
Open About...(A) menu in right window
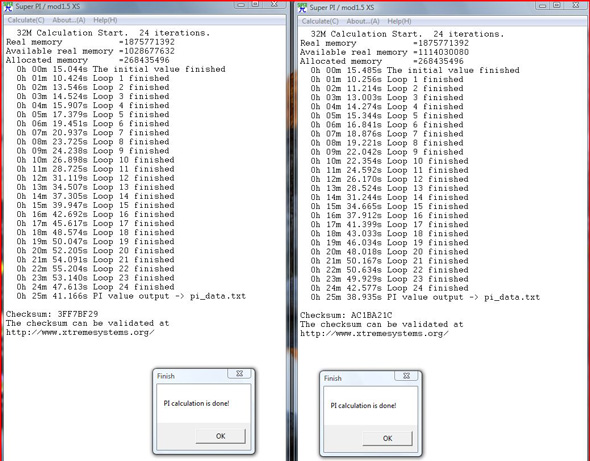363,21
